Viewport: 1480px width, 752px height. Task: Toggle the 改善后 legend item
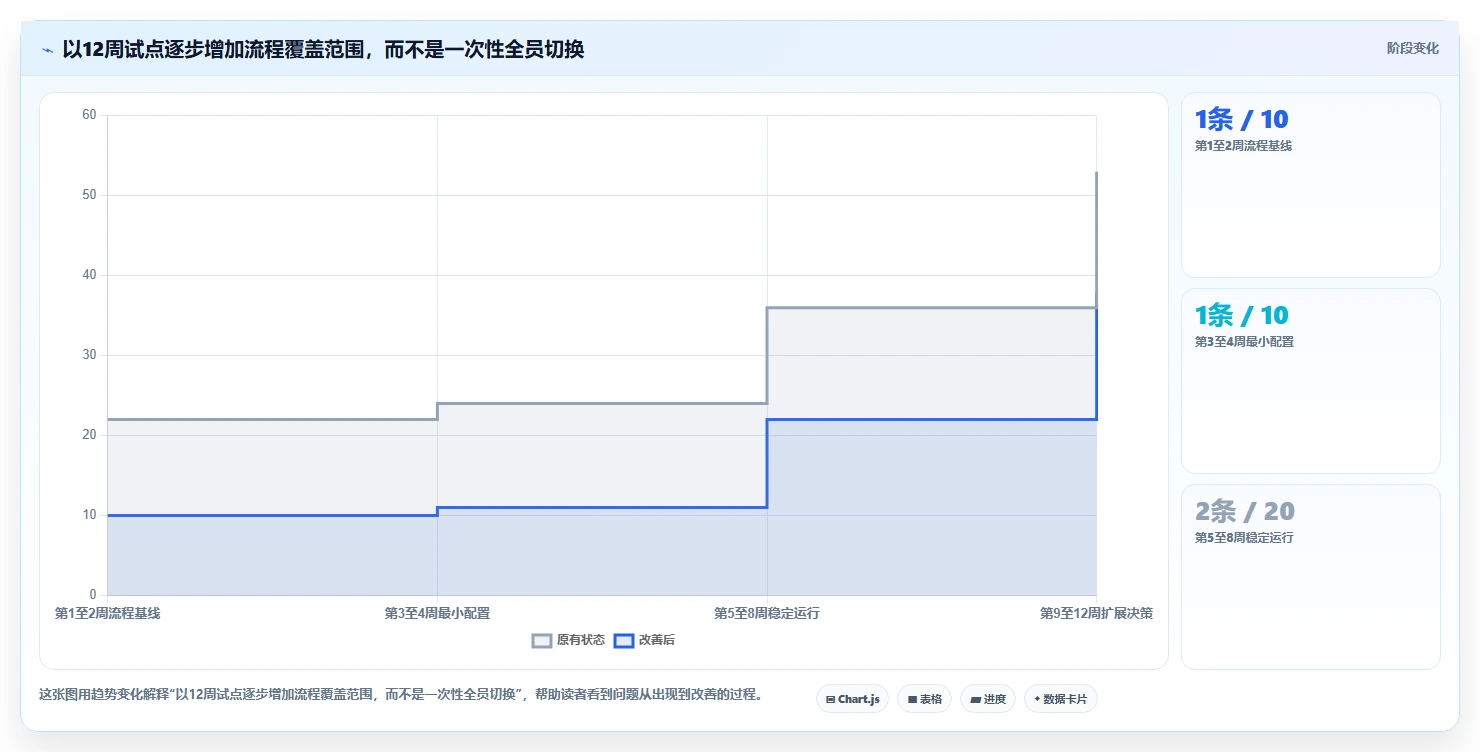point(644,640)
